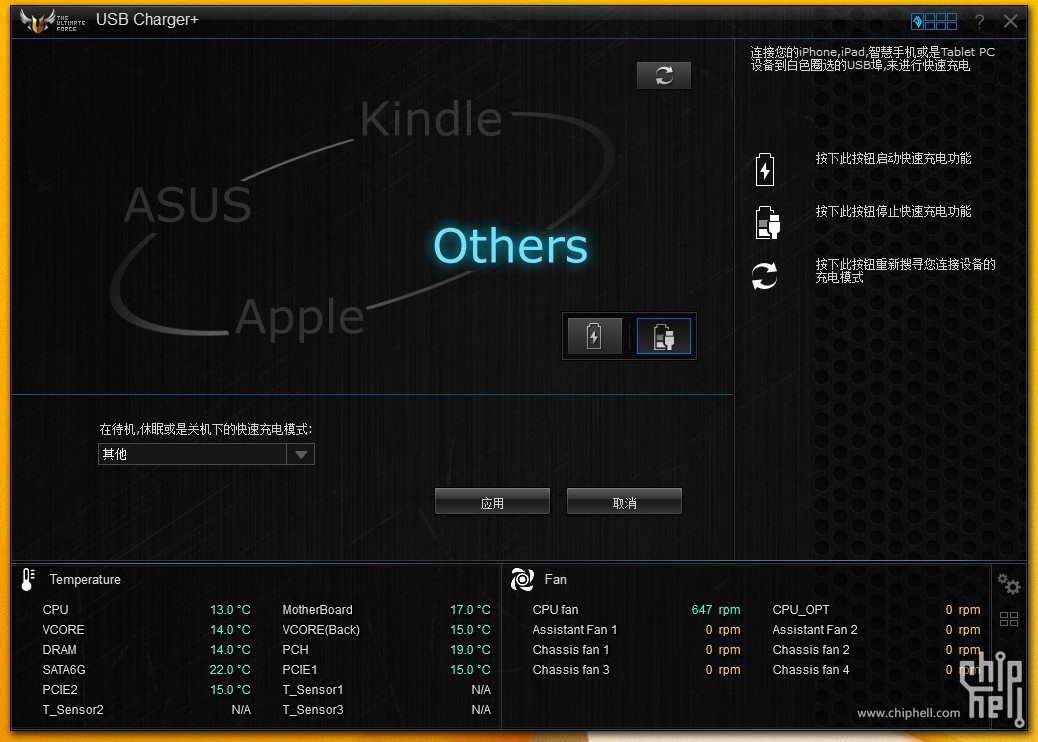Click the spinning fan icon next to Fan

522,579
